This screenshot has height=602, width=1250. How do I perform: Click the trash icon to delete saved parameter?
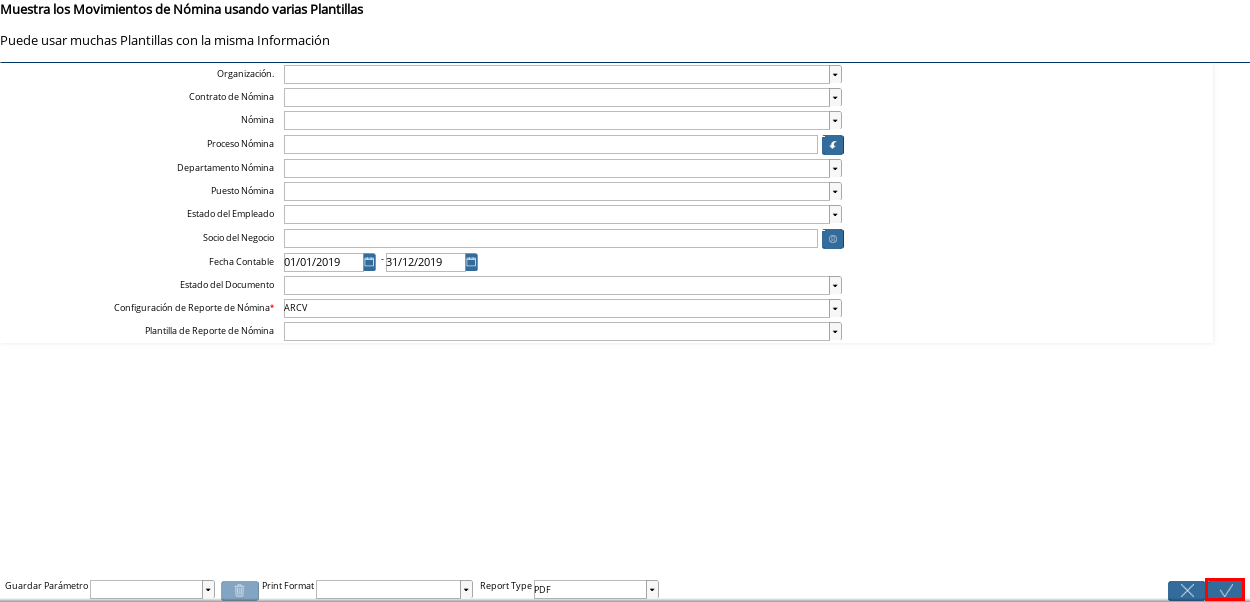pyautogui.click(x=240, y=590)
